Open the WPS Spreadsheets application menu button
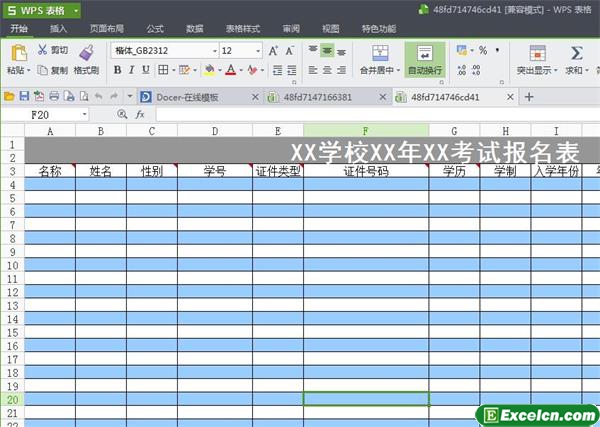600x427 pixels. pos(42,10)
